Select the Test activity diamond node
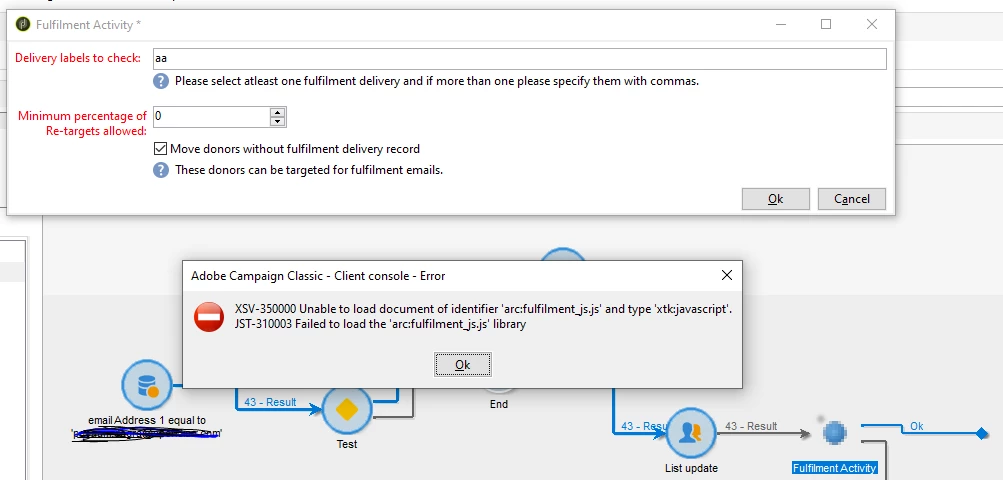 click(346, 410)
